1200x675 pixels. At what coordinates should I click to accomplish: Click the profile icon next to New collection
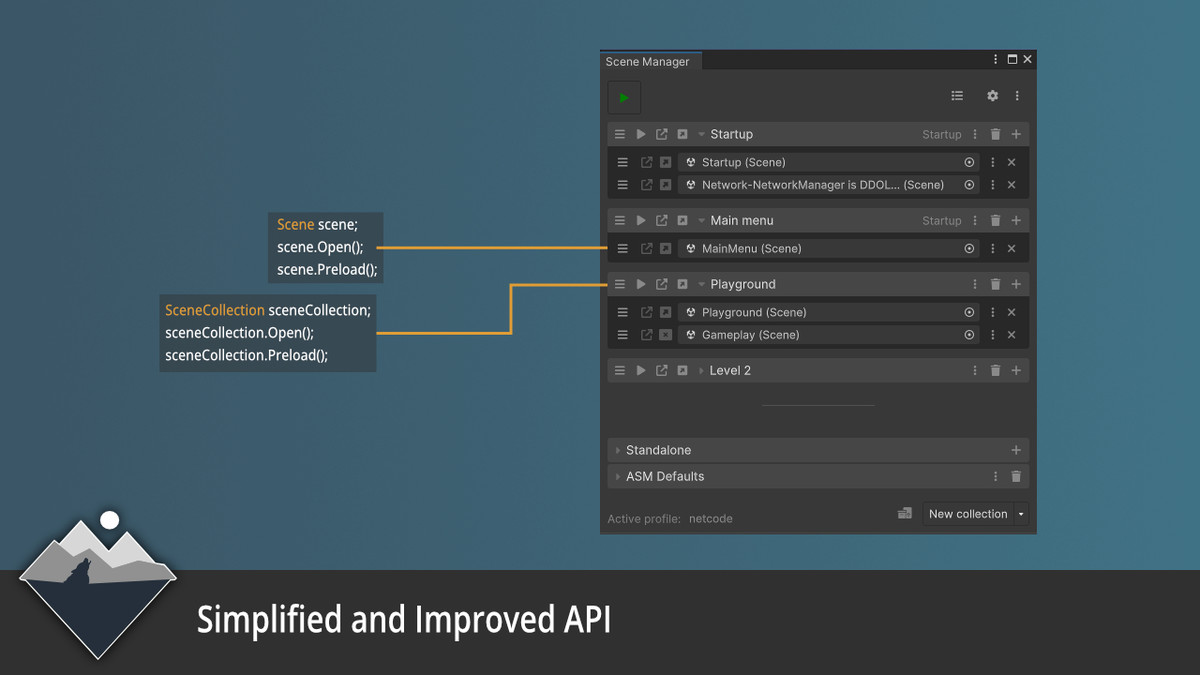pyautogui.click(x=905, y=512)
